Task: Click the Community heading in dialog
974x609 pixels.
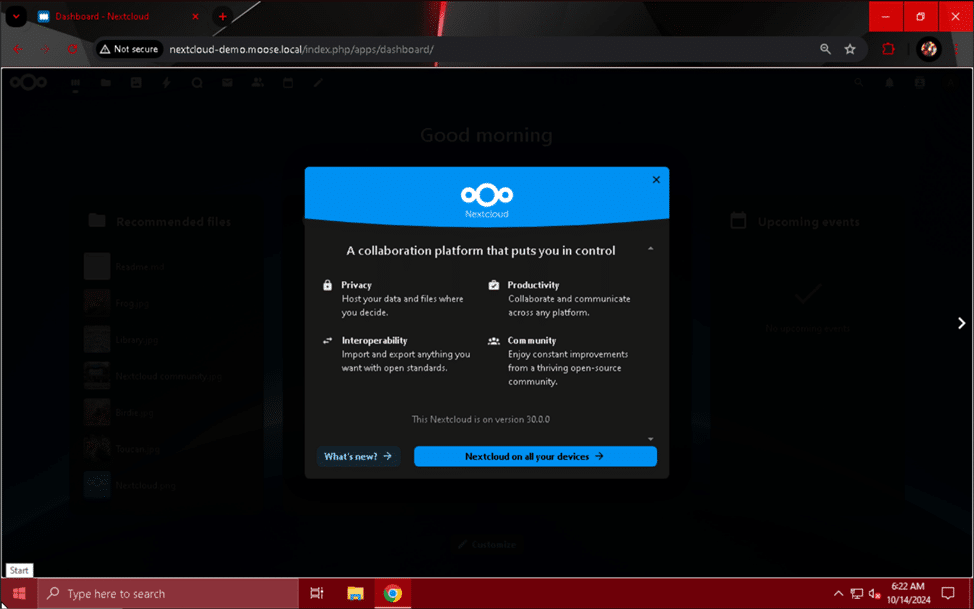Action: [x=532, y=341]
